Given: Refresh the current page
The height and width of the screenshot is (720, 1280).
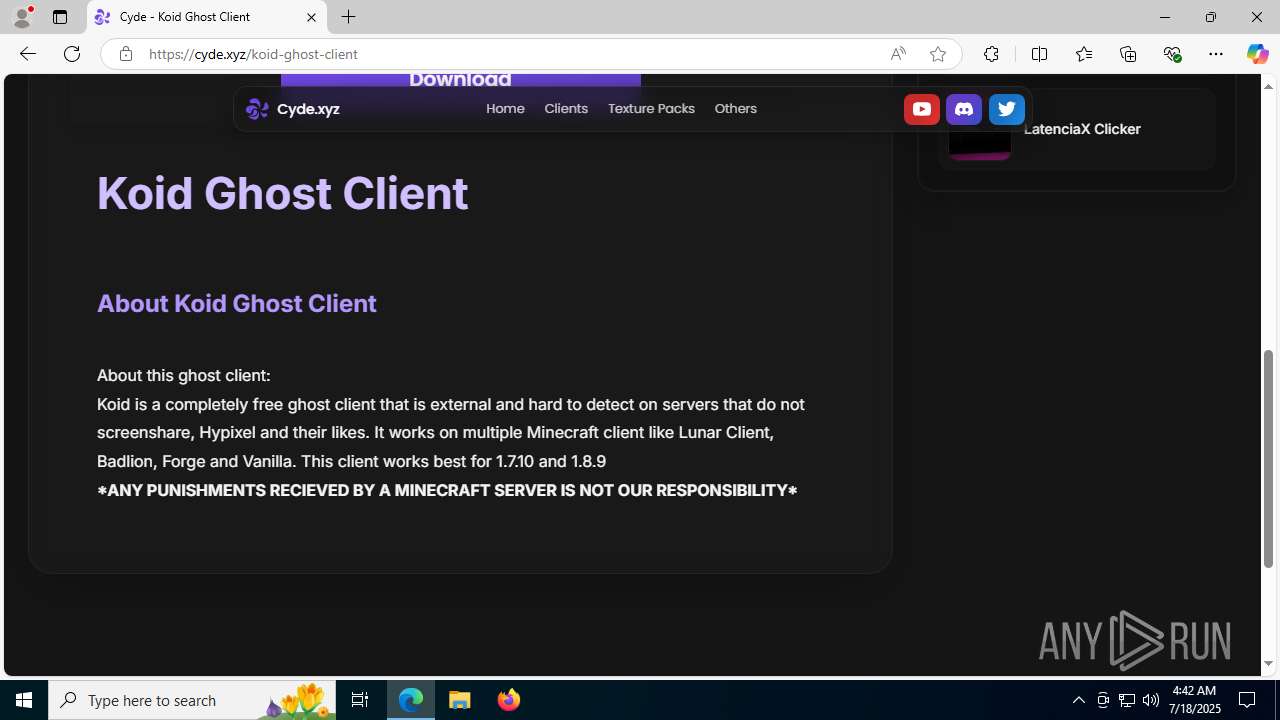Looking at the screenshot, I should tap(72, 54).
